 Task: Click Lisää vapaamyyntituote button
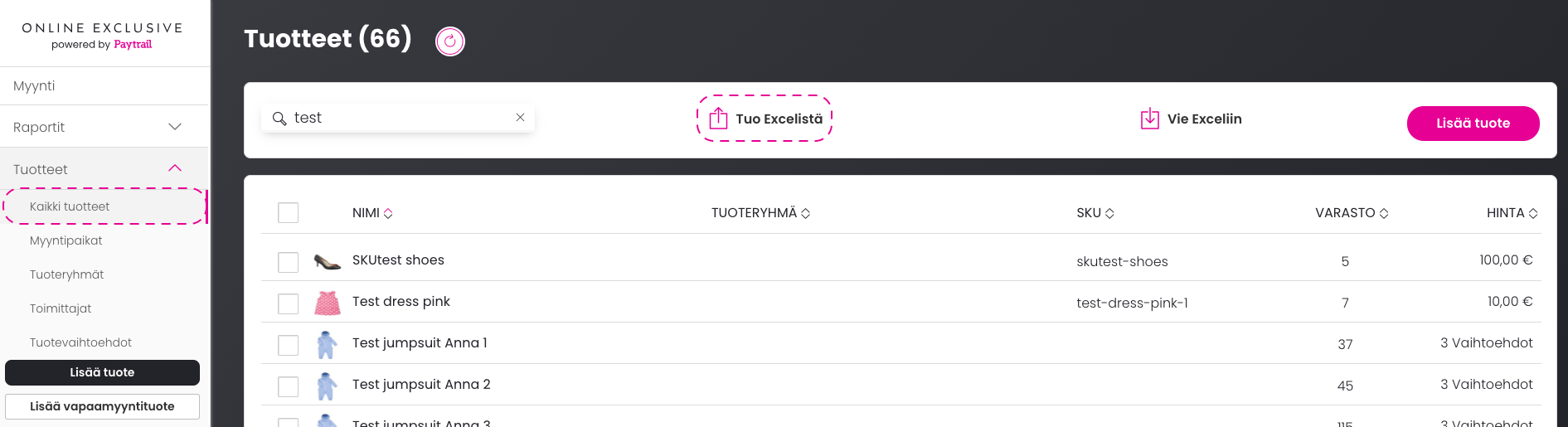[102, 406]
